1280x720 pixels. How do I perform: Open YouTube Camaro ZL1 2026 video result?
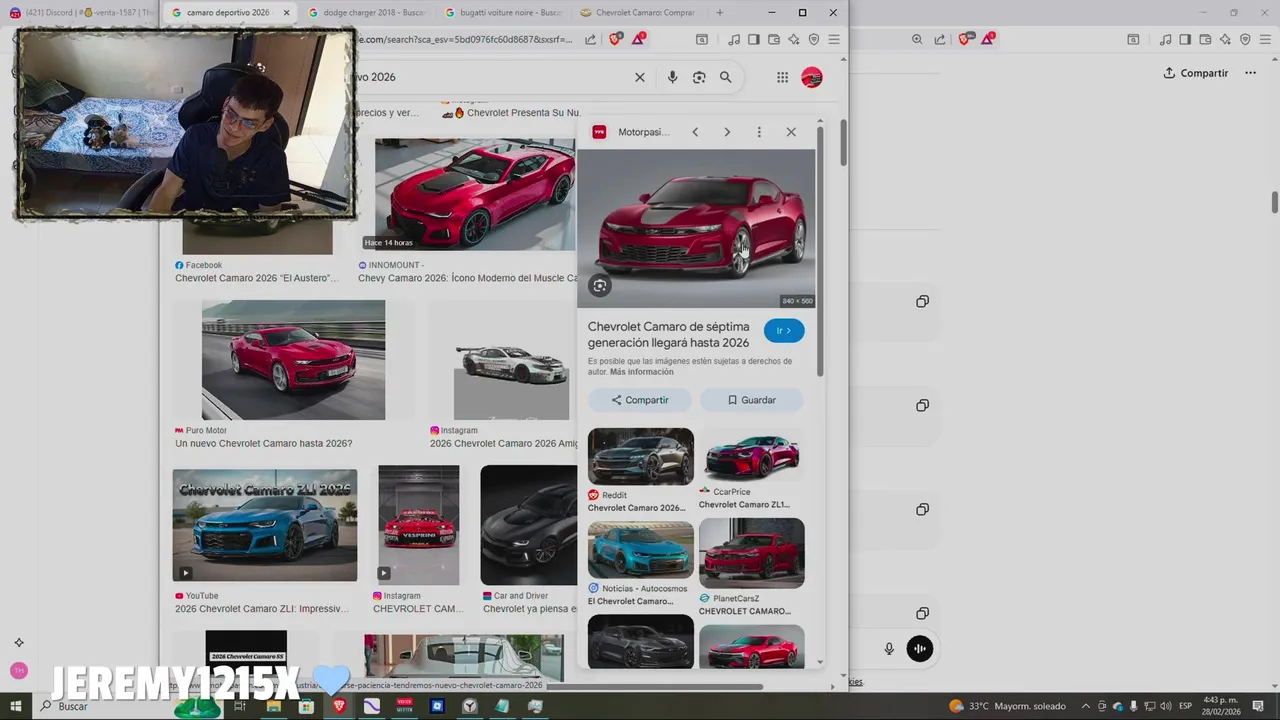tap(265, 525)
